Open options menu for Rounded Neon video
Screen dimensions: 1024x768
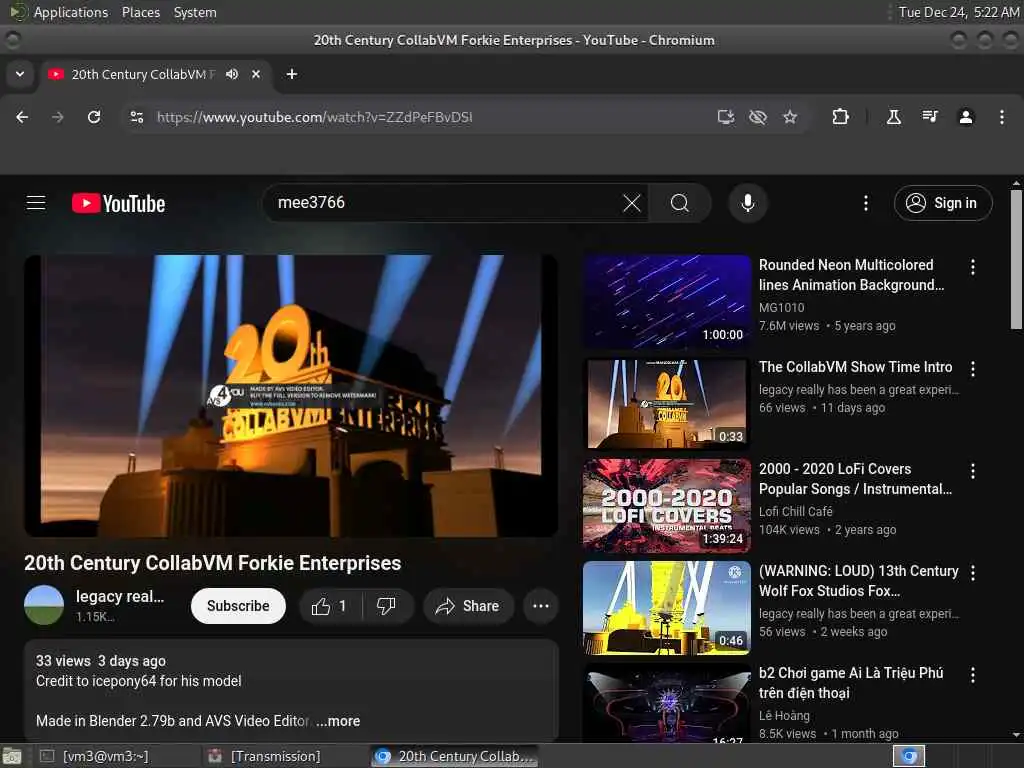coord(972,266)
